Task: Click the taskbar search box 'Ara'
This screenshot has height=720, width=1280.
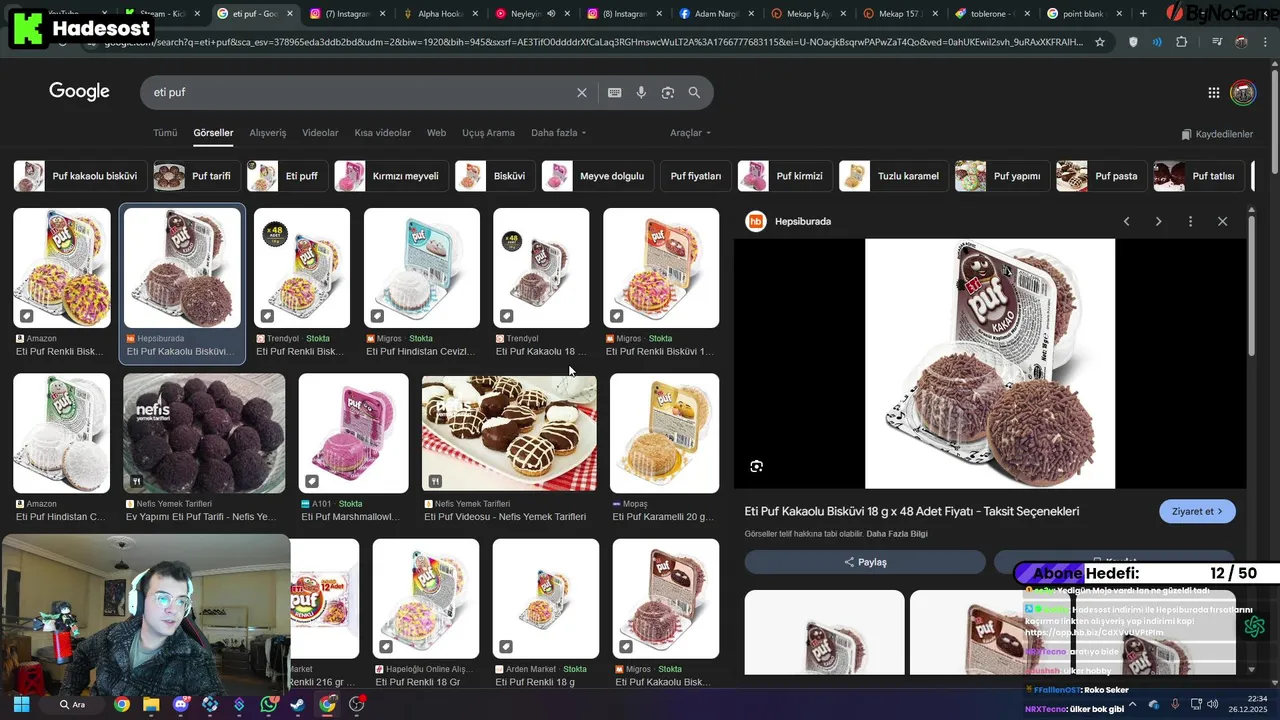Action: coord(73,704)
